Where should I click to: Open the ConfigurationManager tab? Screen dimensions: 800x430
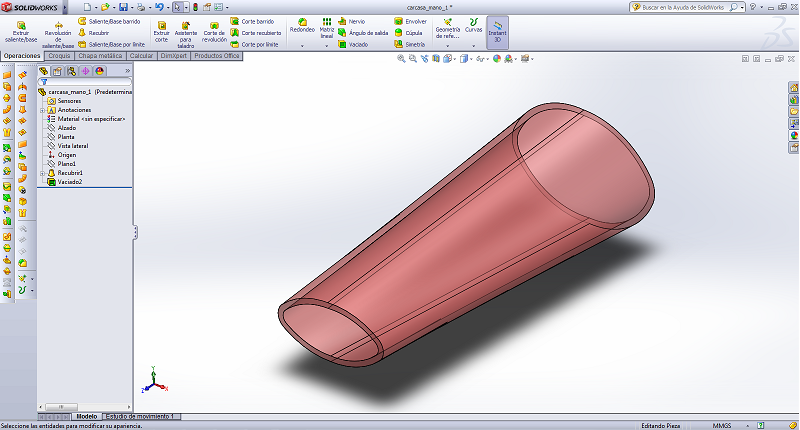click(71, 71)
